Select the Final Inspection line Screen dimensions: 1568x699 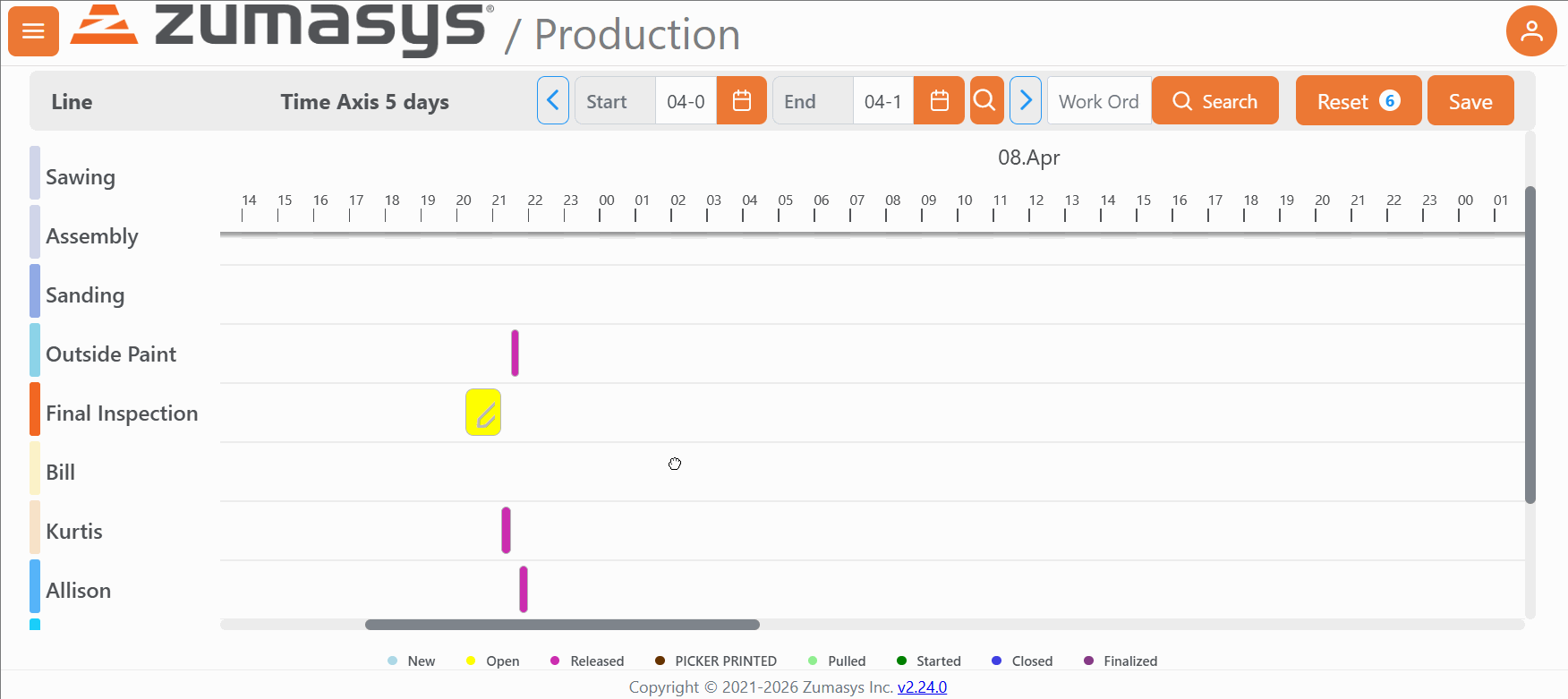point(122,413)
